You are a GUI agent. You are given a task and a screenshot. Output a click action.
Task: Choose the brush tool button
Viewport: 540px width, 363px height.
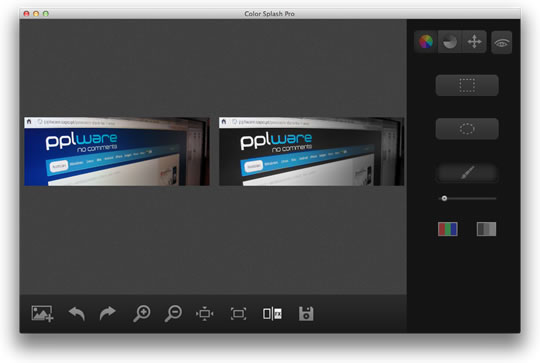click(467, 172)
